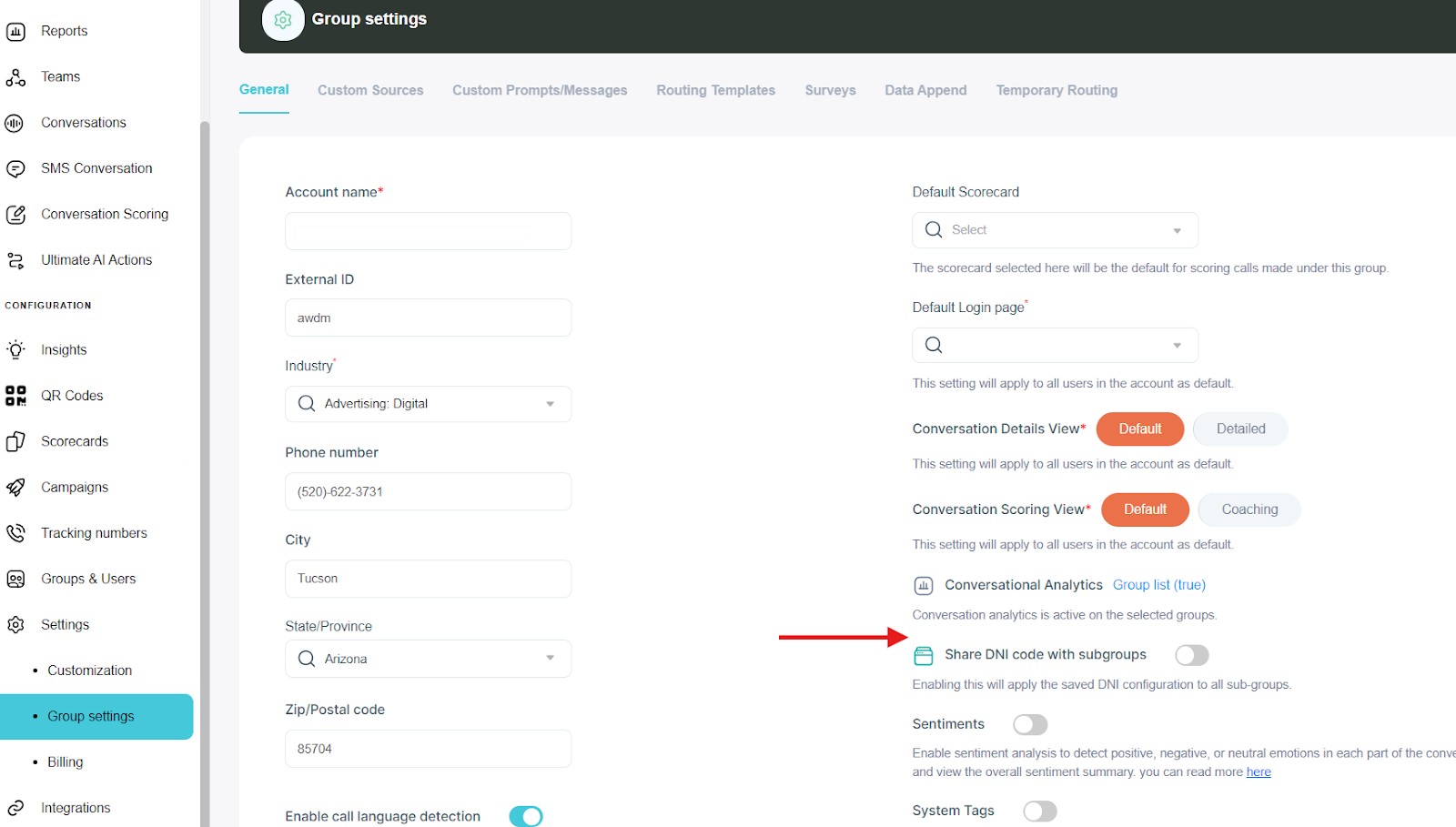Image resolution: width=1456 pixels, height=827 pixels.
Task: Open Reports from the sidebar icon
Action: point(15,32)
